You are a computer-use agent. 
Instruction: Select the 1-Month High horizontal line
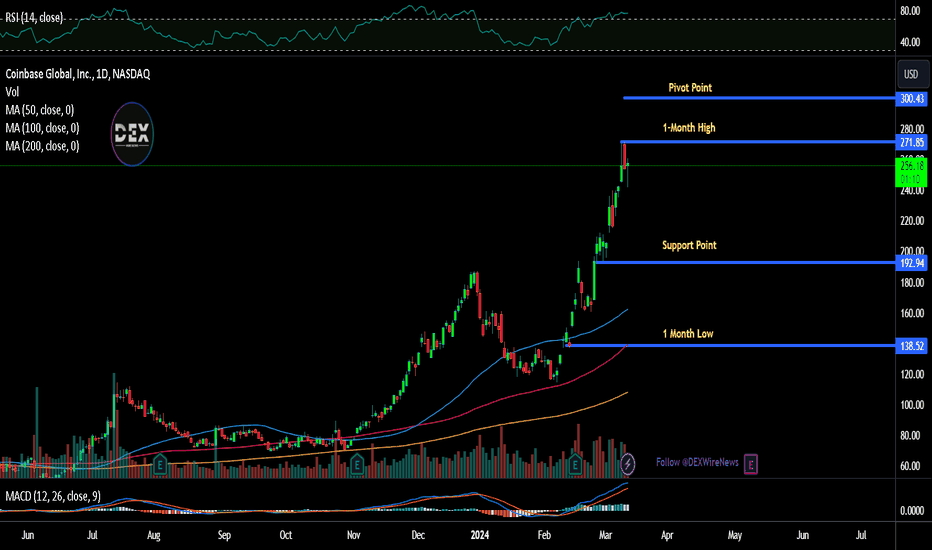(758, 142)
